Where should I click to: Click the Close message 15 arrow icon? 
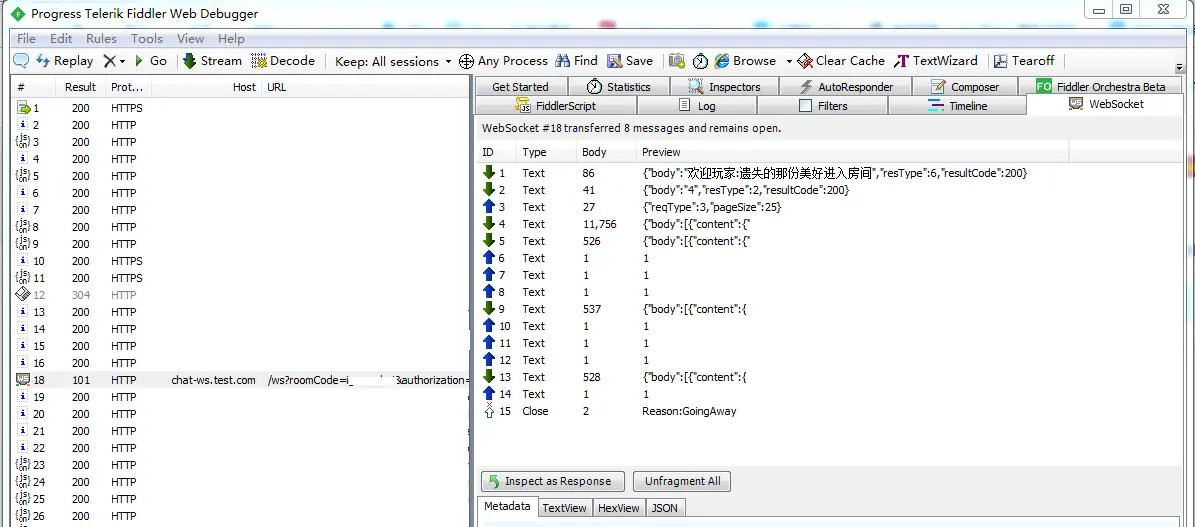(489, 411)
